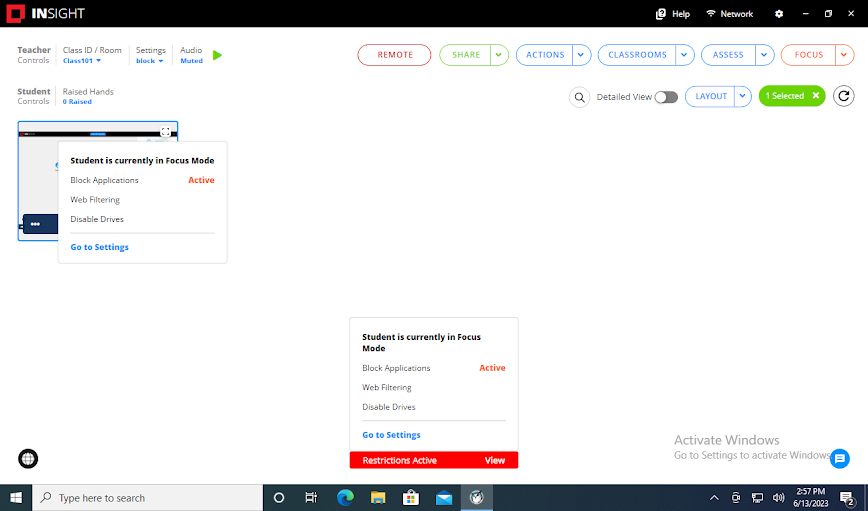Click the Layout button

[x=711, y=96]
